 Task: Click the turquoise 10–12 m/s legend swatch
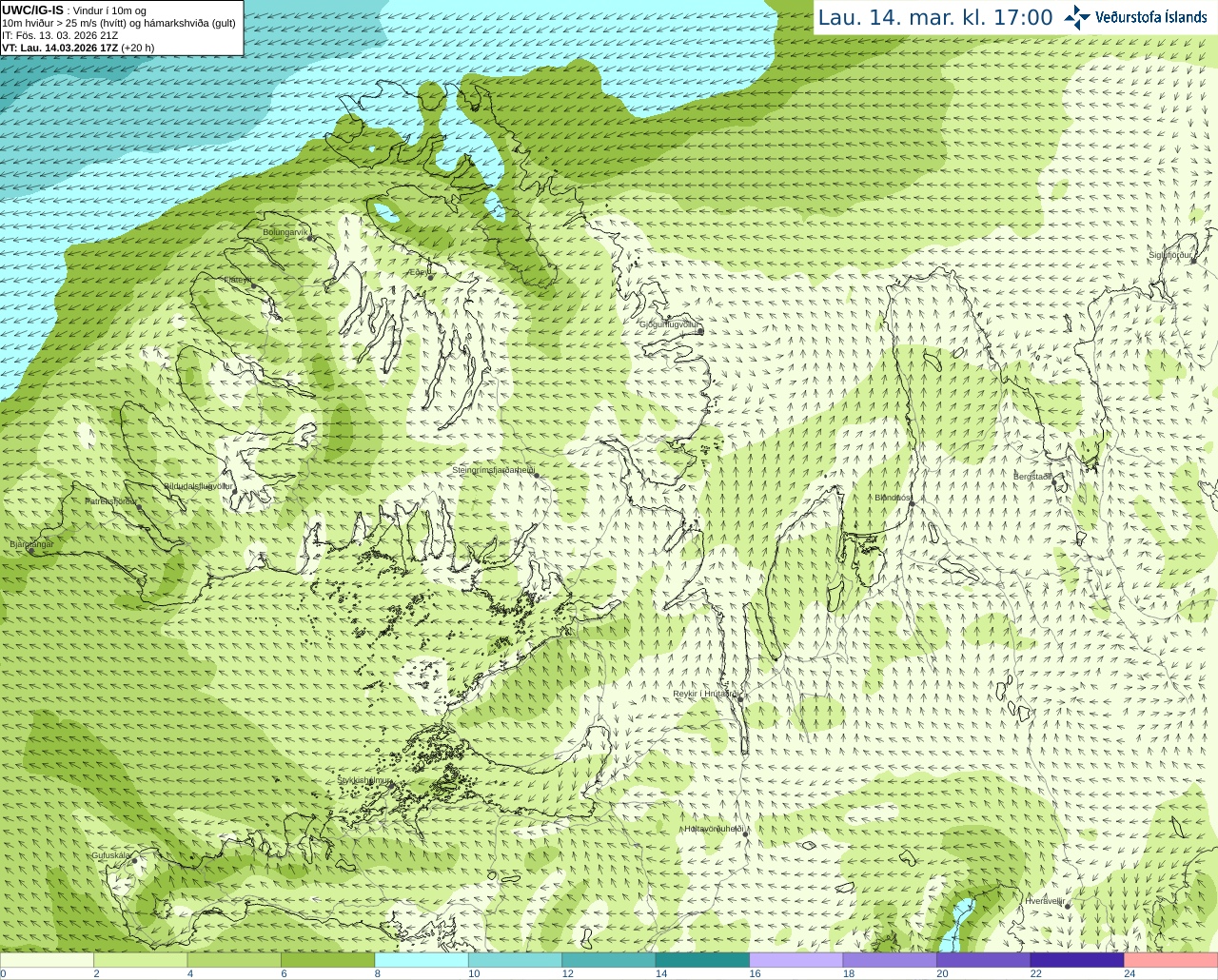tap(515, 960)
